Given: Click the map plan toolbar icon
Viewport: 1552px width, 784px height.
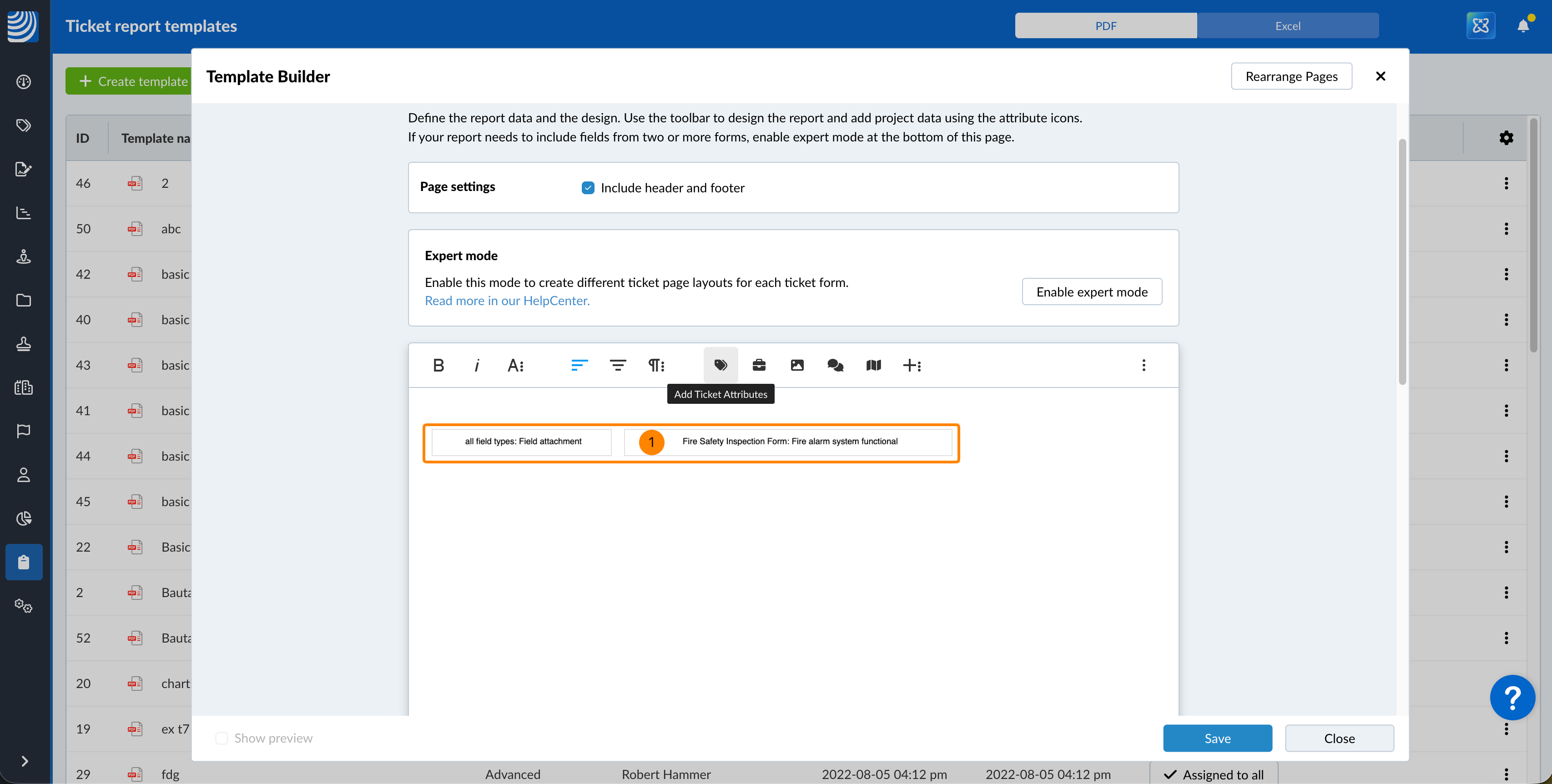Looking at the screenshot, I should pos(873,365).
